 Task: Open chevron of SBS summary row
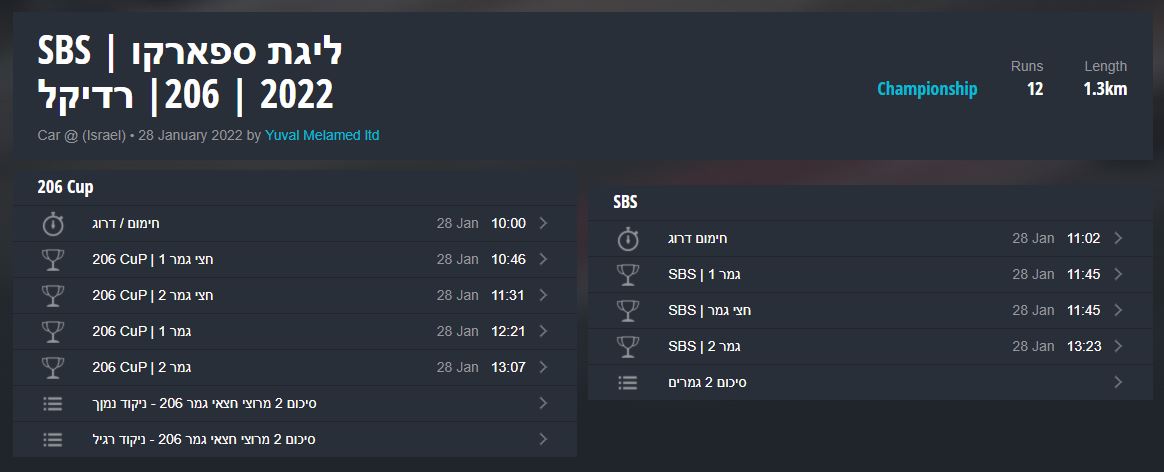pyautogui.click(x=1119, y=383)
